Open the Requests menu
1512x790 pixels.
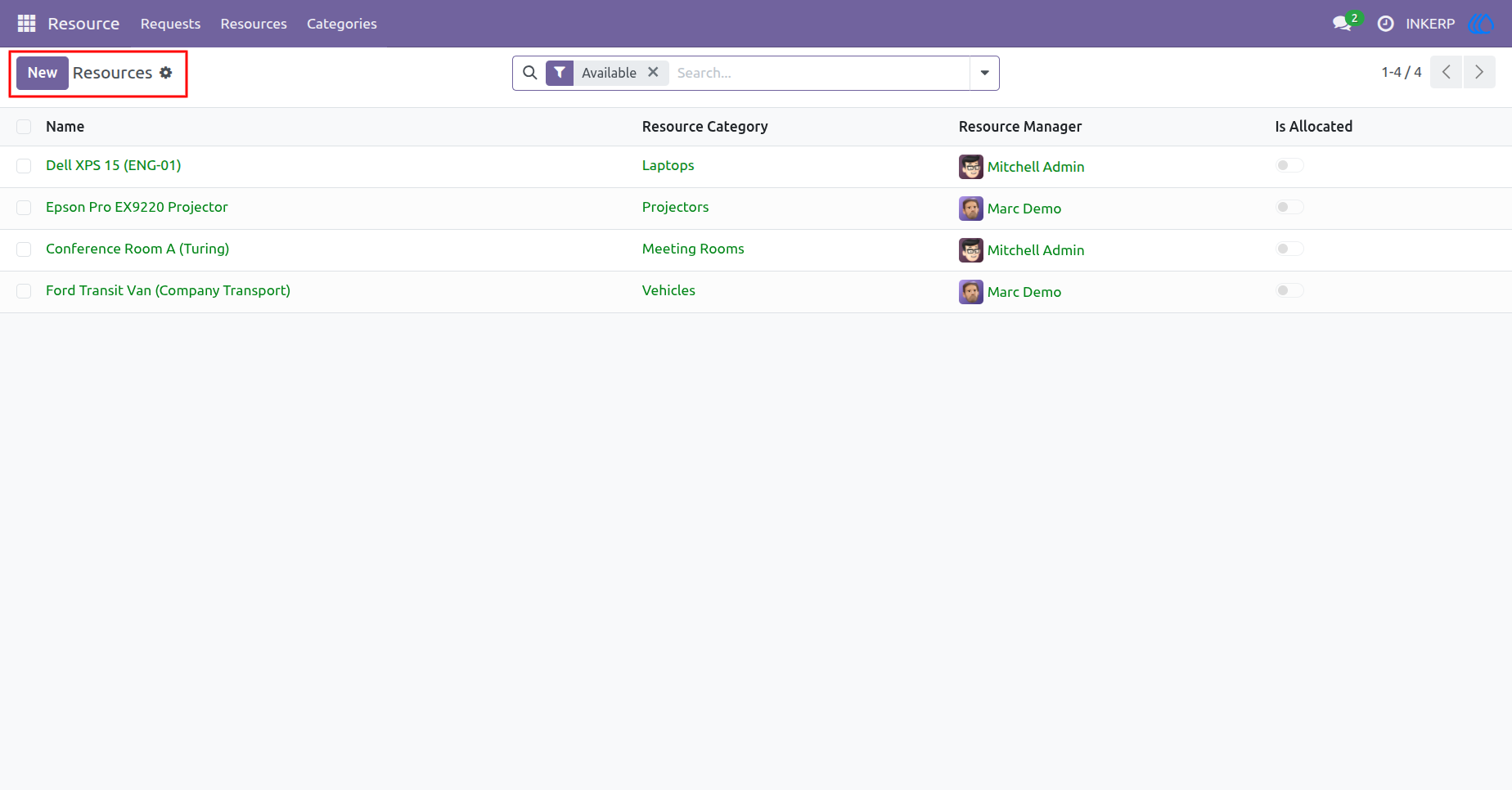[170, 24]
